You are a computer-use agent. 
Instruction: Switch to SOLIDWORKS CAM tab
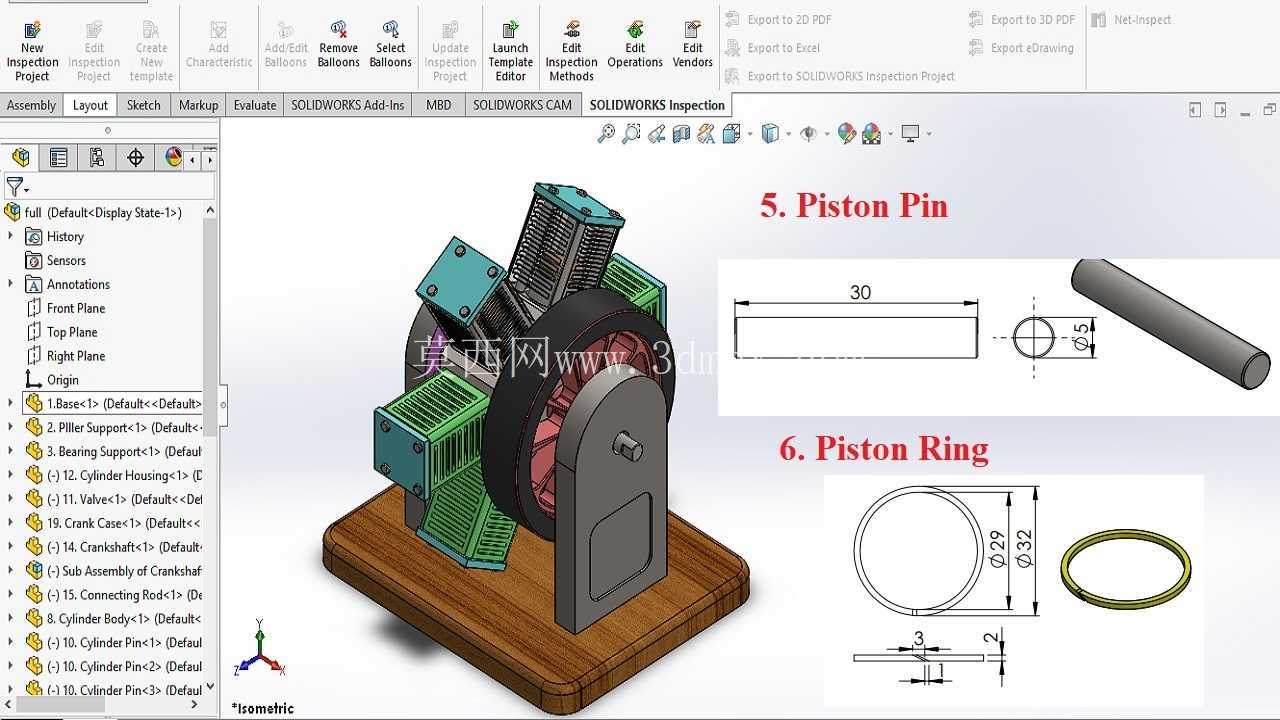pos(522,105)
